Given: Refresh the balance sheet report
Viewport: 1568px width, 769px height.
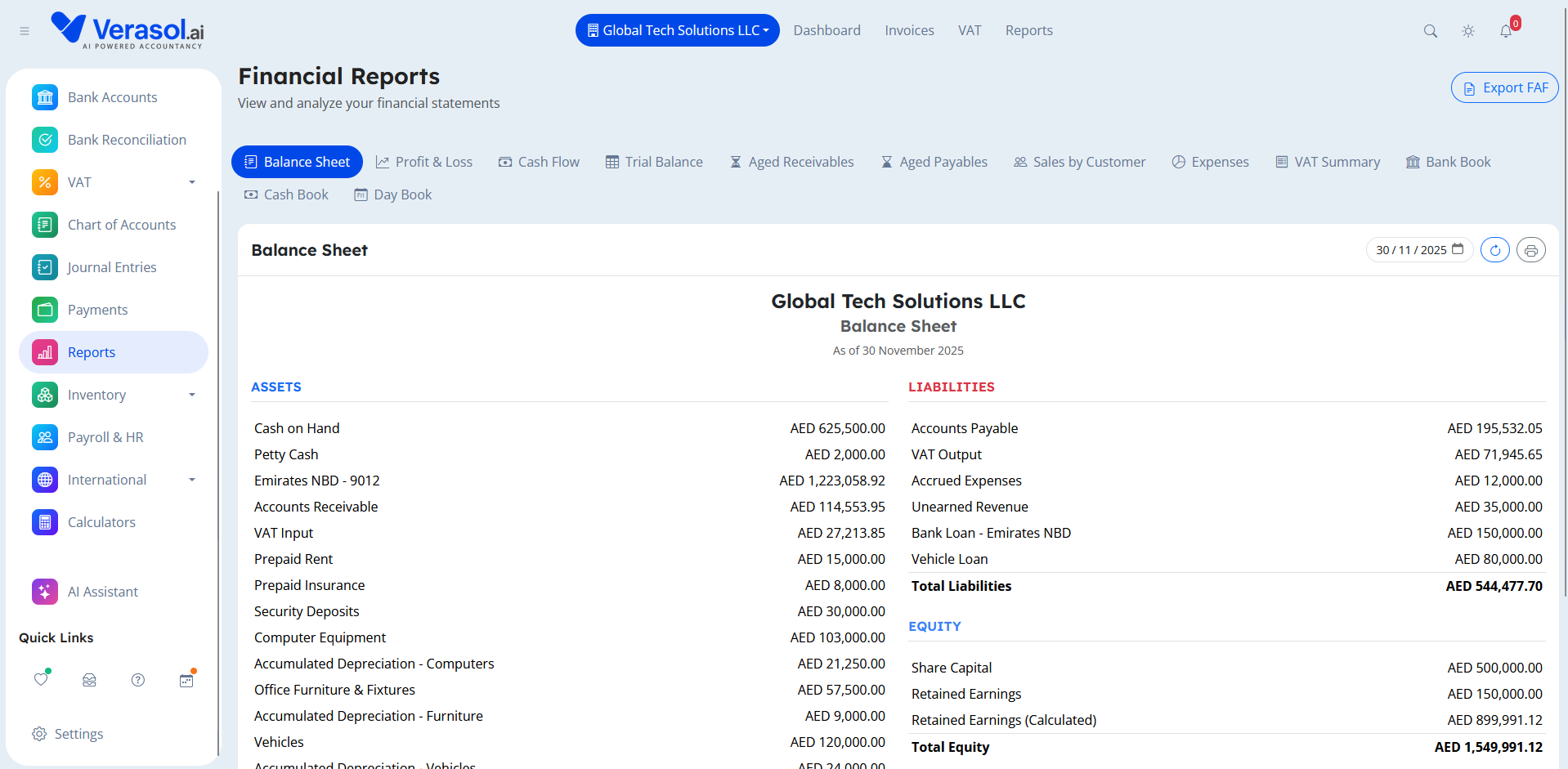Looking at the screenshot, I should (1495, 250).
